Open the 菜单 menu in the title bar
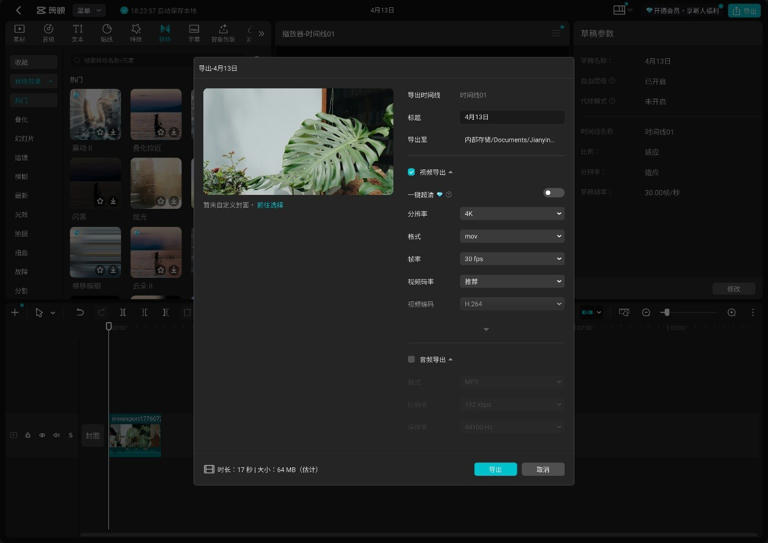This screenshot has width=768, height=543. pos(89,10)
